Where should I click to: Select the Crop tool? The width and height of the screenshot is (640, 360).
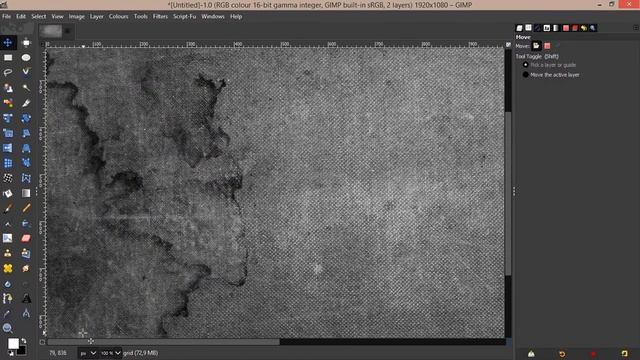coord(26,103)
